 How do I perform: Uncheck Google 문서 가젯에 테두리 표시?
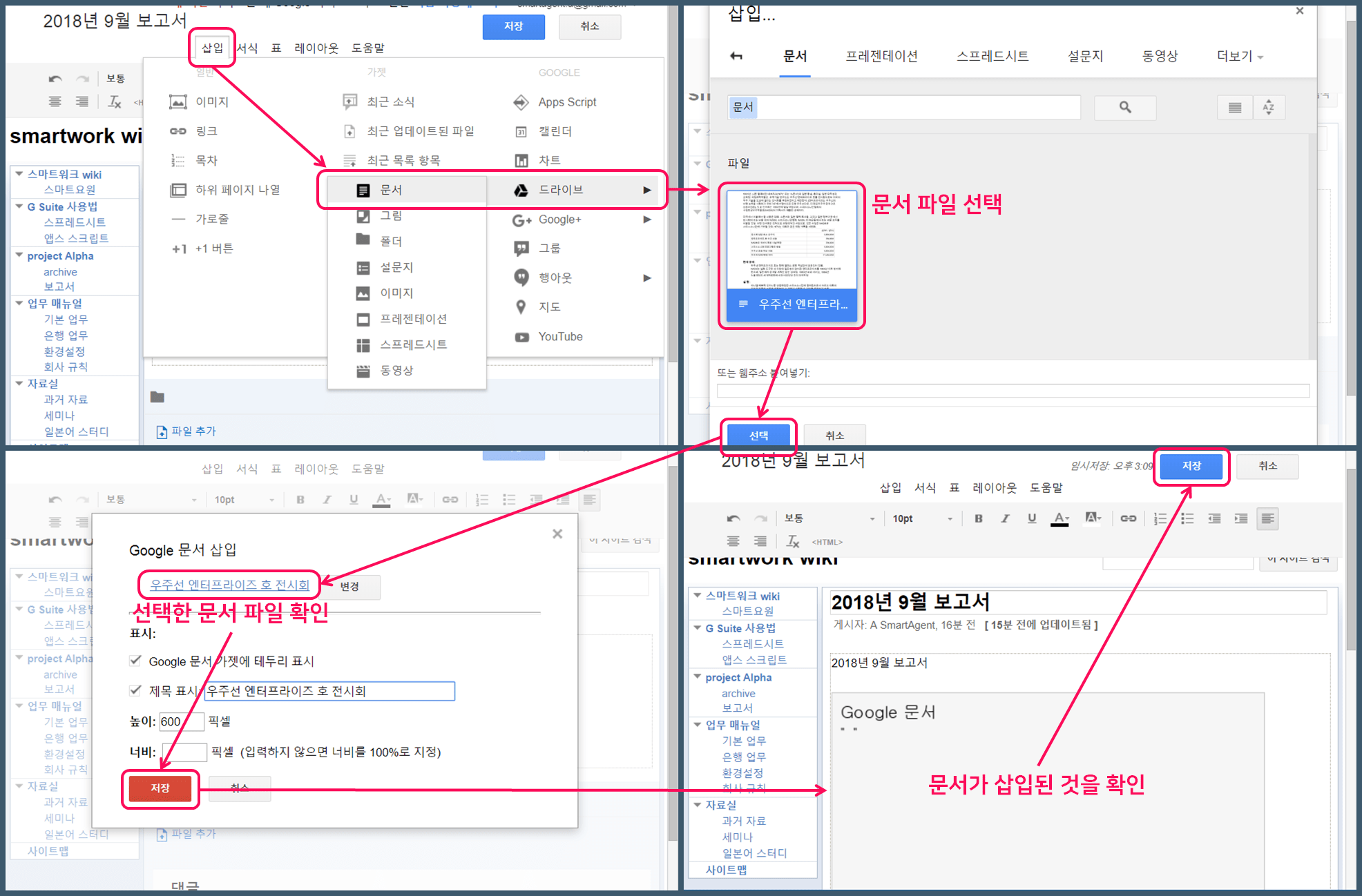click(135, 661)
